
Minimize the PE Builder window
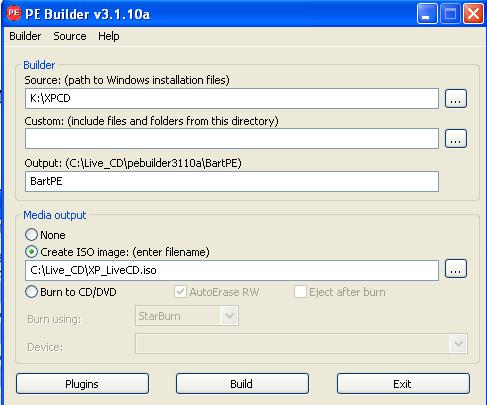[427, 14]
